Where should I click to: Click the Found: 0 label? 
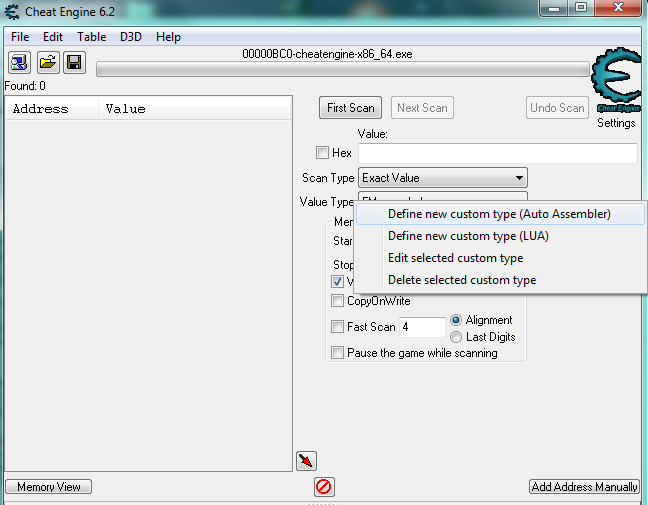(25, 86)
